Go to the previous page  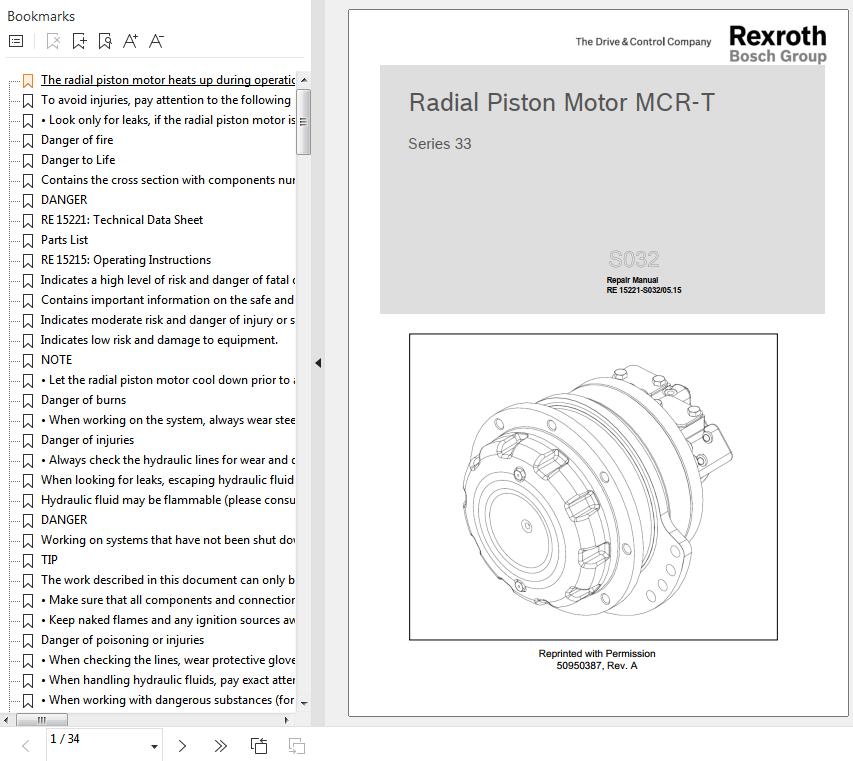pyautogui.click(x=26, y=746)
